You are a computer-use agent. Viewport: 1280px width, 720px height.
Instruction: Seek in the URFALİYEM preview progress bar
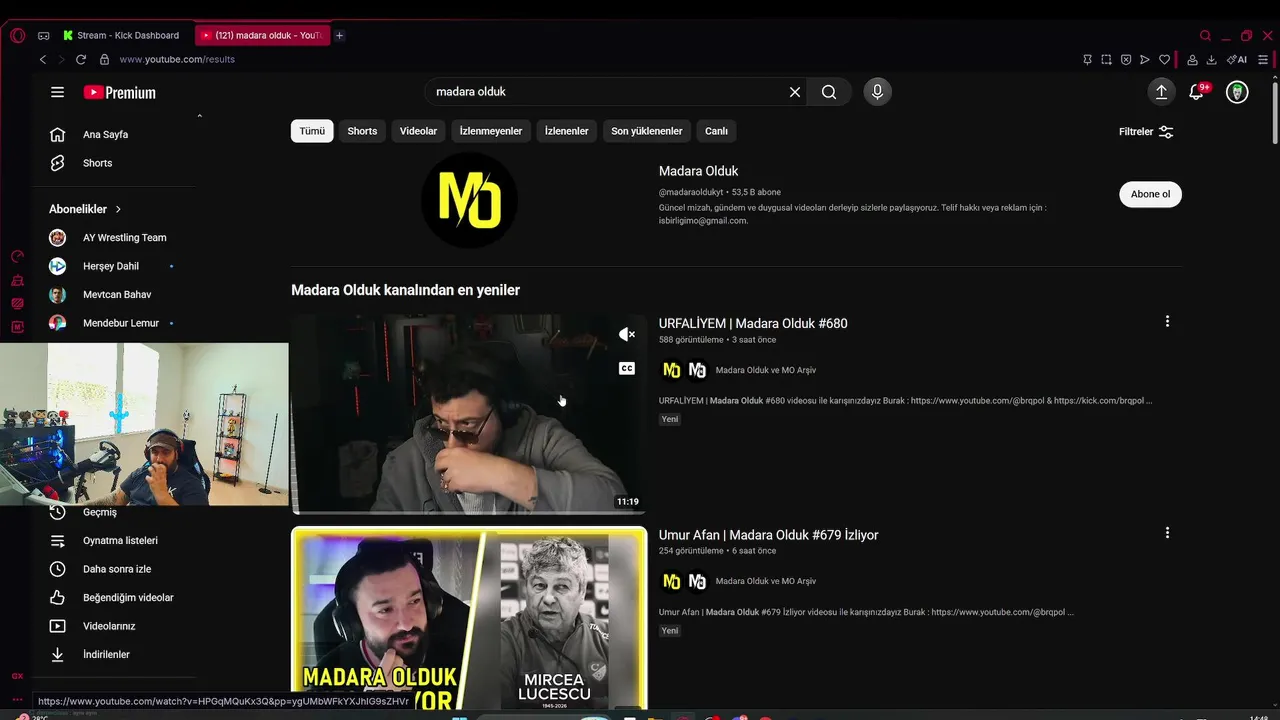click(x=469, y=512)
